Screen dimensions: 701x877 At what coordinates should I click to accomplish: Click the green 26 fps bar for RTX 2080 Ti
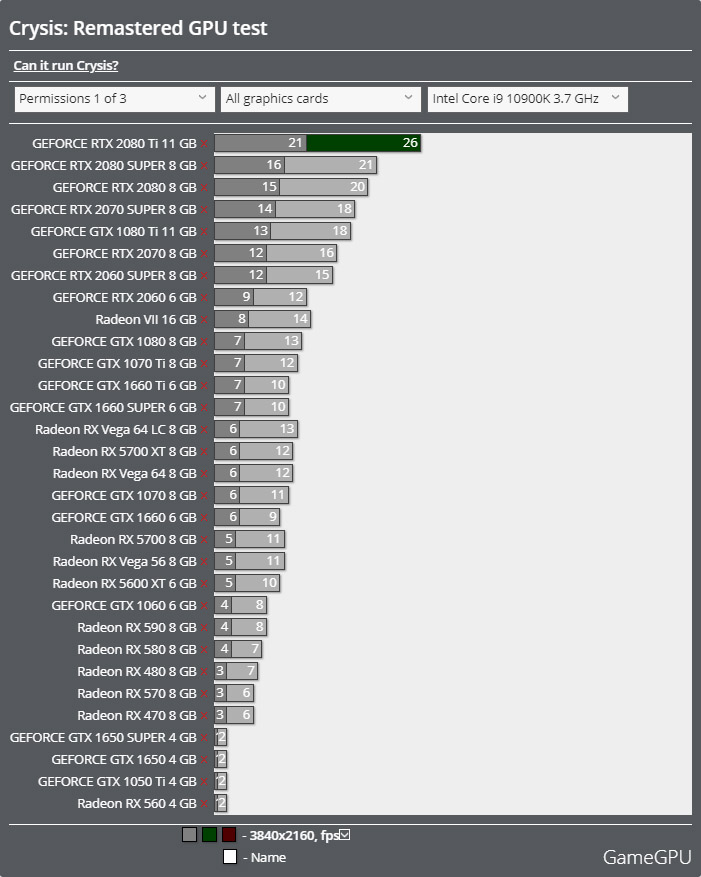coord(364,143)
